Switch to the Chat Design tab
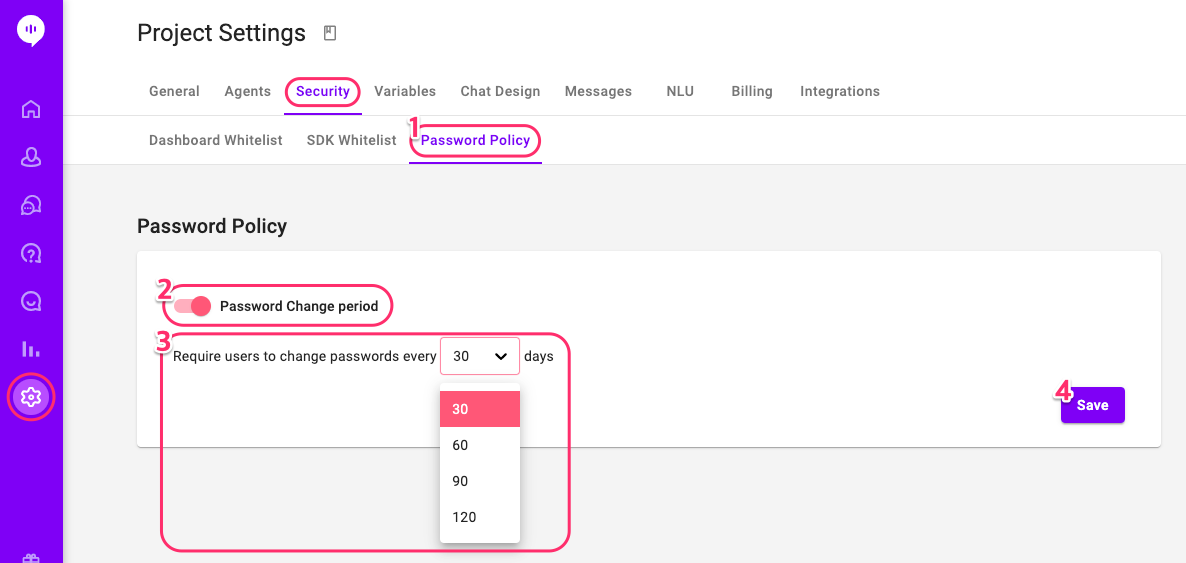Viewport: 1186px width, 563px height. (x=500, y=92)
